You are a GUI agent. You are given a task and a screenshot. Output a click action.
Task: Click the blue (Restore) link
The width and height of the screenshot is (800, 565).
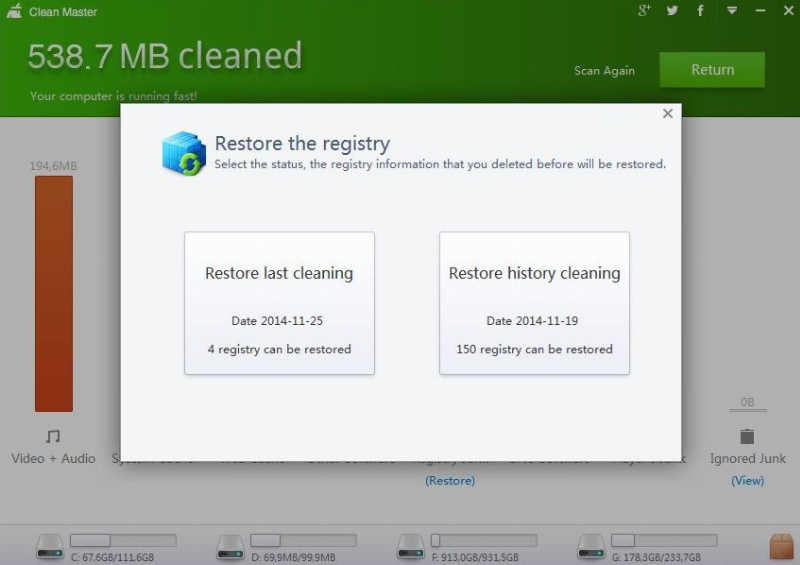[450, 481]
